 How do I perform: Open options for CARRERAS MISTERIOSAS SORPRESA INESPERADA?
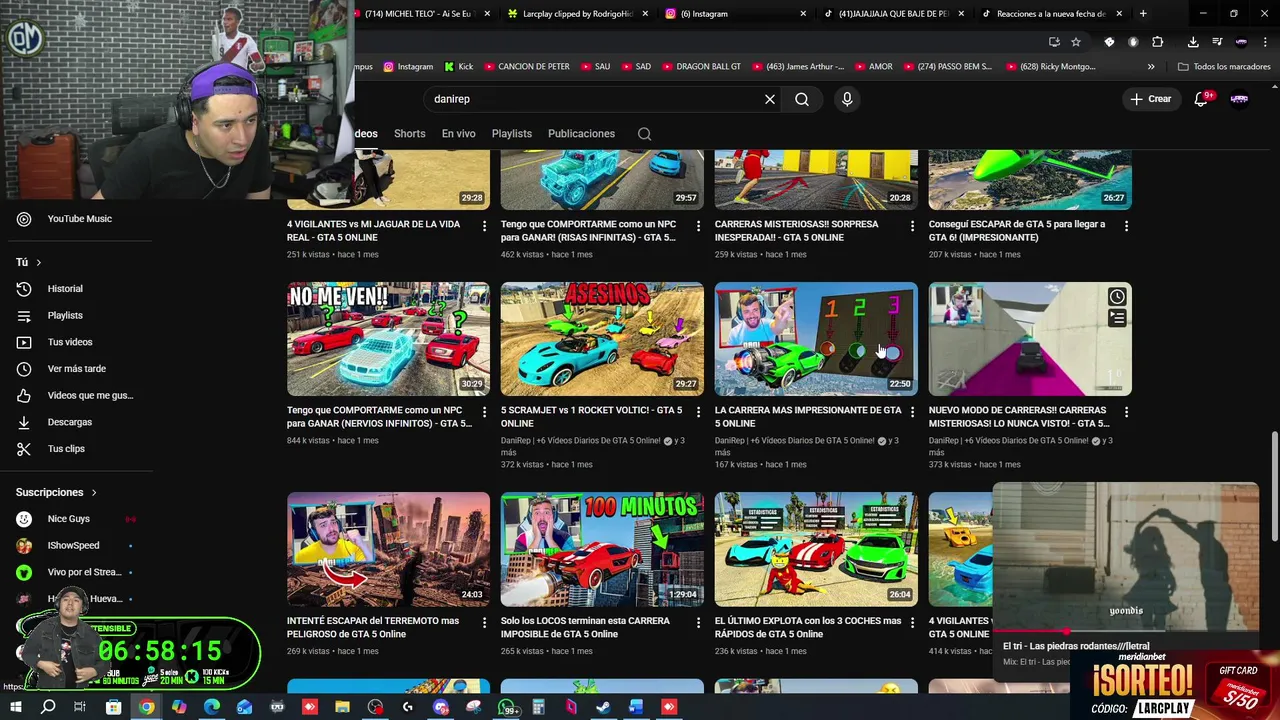tap(912, 226)
